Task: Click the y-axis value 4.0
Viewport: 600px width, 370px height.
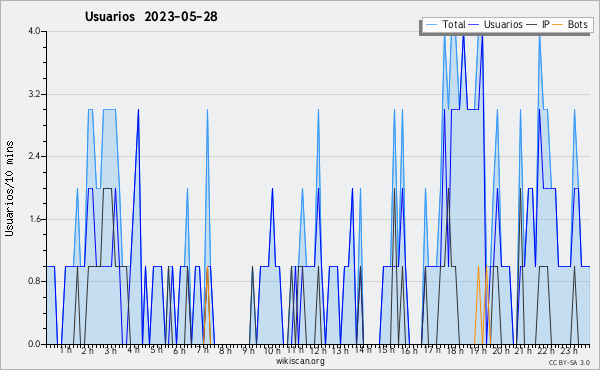Action: click(34, 31)
